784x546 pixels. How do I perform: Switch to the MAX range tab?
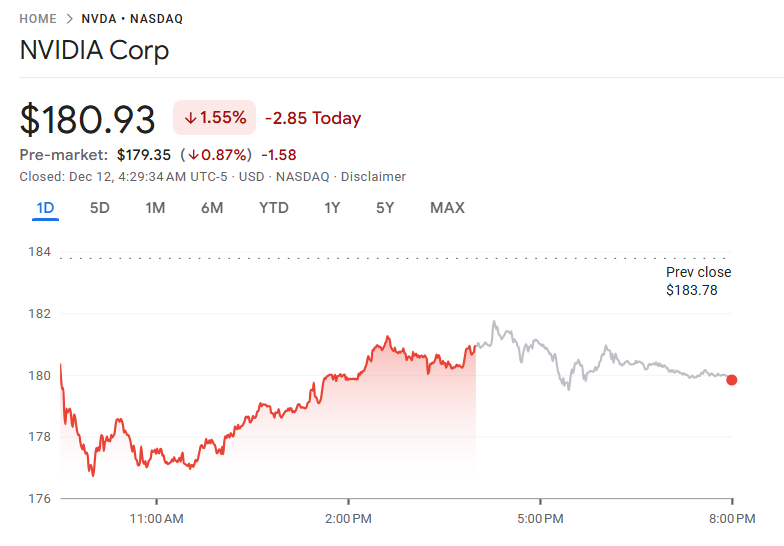click(447, 208)
